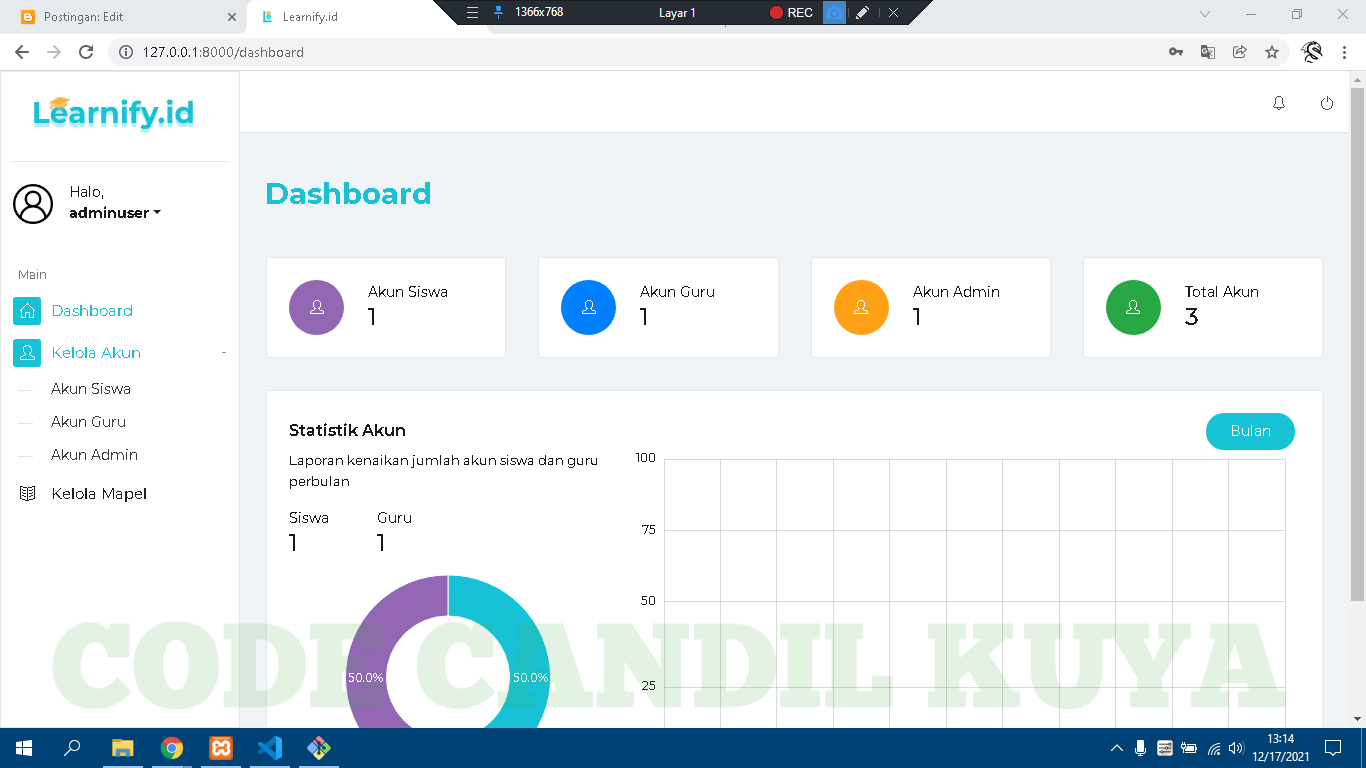
Task: Click the browser back arrow
Action: pyautogui.click(x=22, y=52)
